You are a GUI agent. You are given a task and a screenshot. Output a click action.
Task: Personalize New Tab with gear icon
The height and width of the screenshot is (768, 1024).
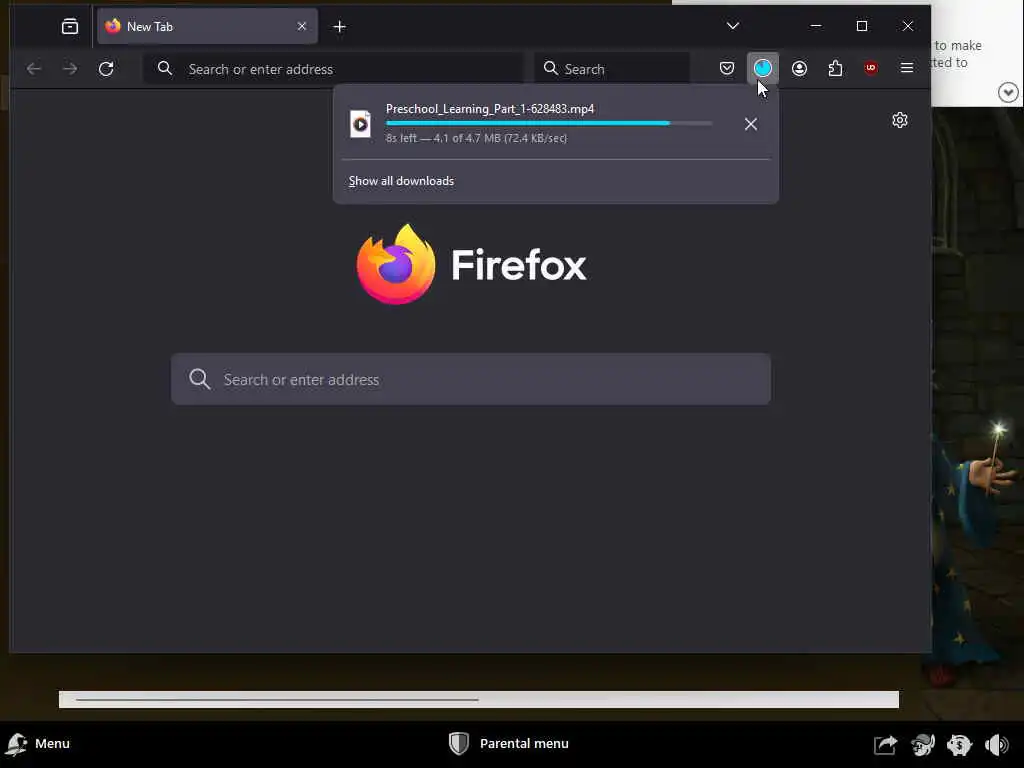coord(900,120)
